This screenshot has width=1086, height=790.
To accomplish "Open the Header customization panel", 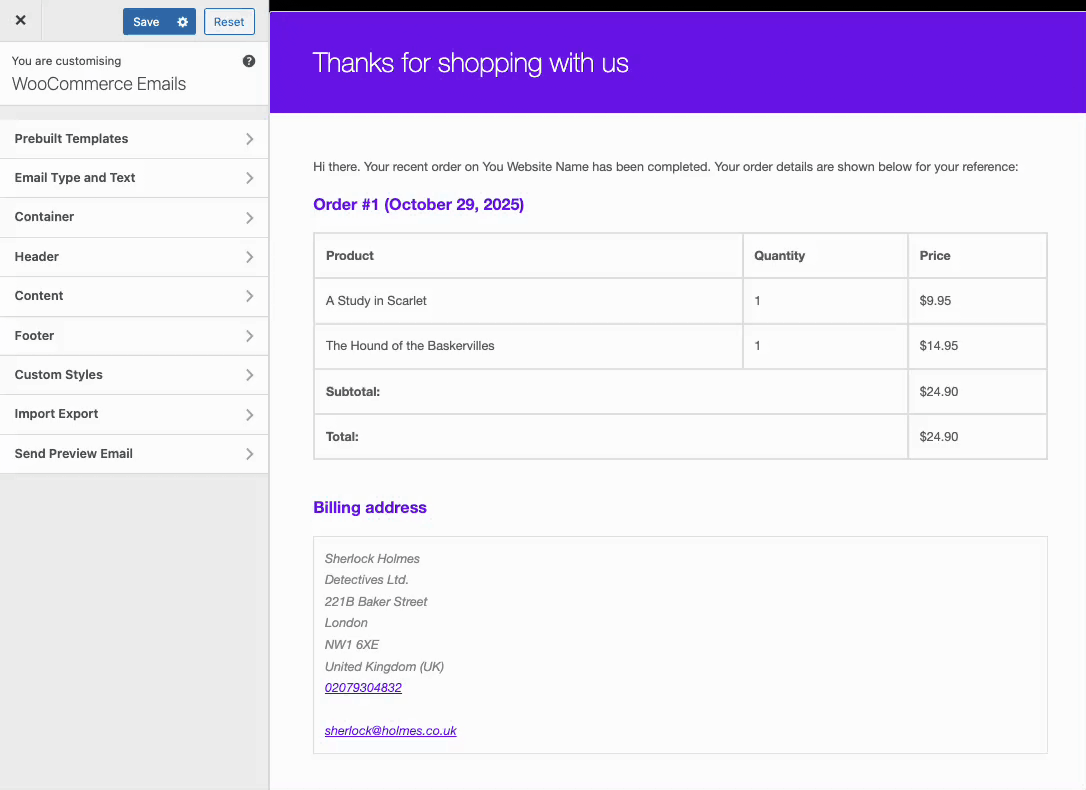I will pyautogui.click(x=135, y=256).
